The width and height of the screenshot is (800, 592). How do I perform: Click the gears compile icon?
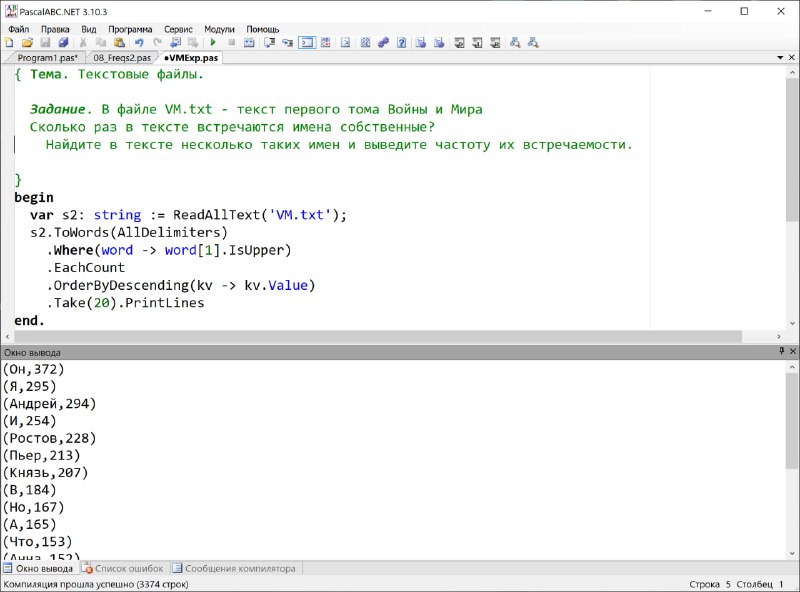point(383,43)
